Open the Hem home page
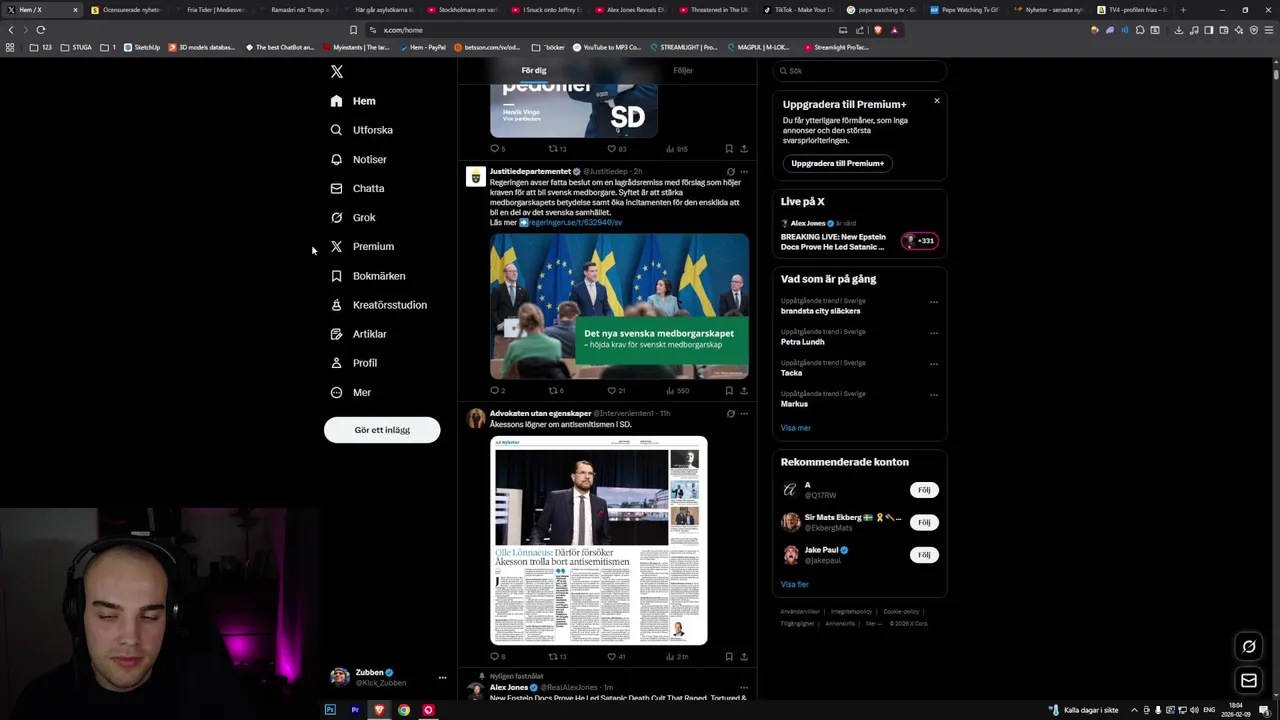 pyautogui.click(x=354, y=101)
